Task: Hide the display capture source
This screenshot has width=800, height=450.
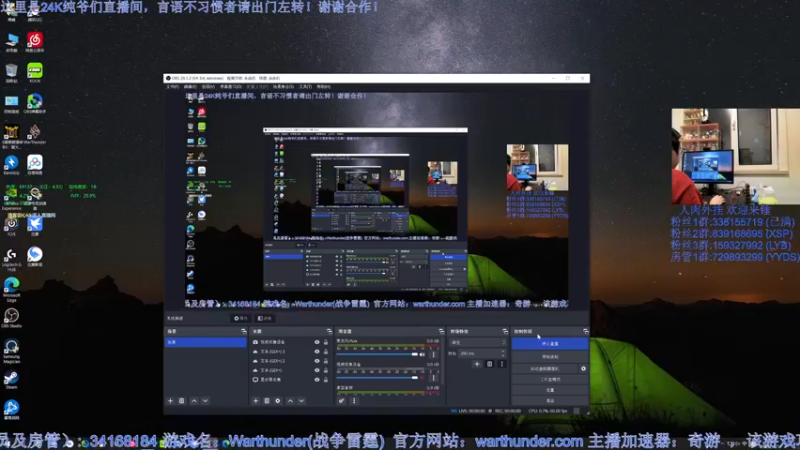Action: 317,380
